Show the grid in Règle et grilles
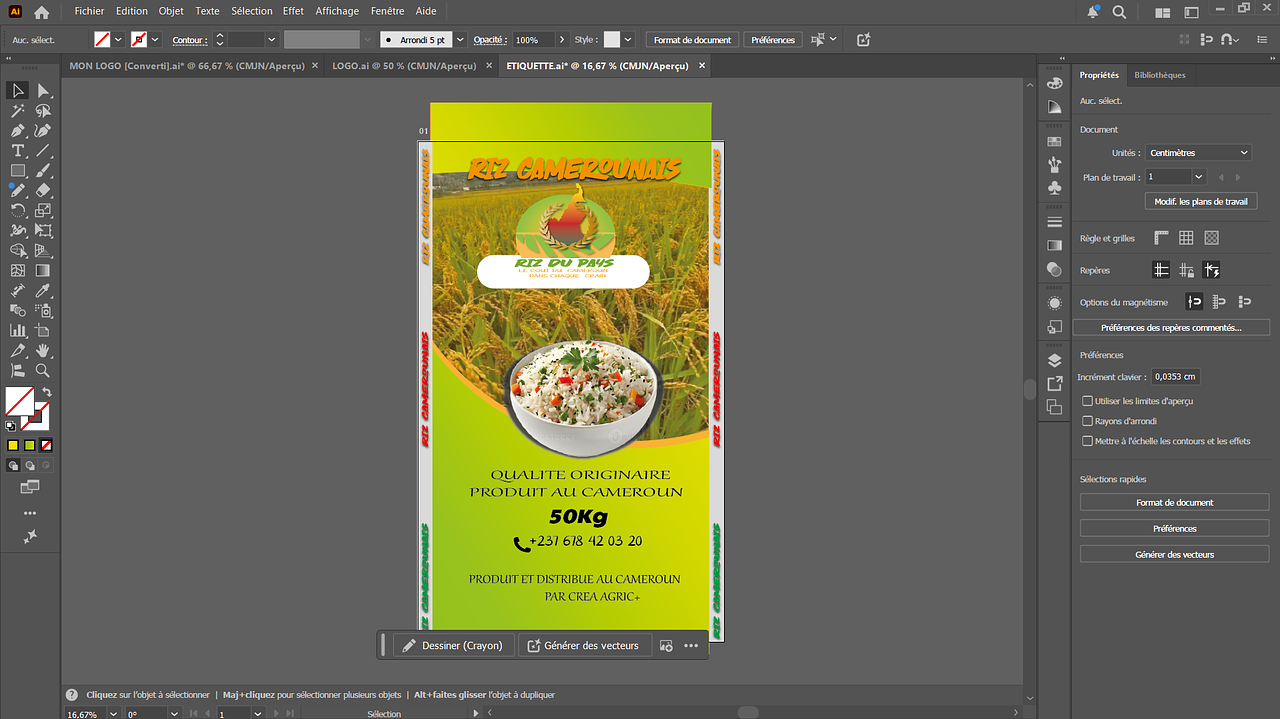Screen dimensions: 1280x719 pos(1186,238)
